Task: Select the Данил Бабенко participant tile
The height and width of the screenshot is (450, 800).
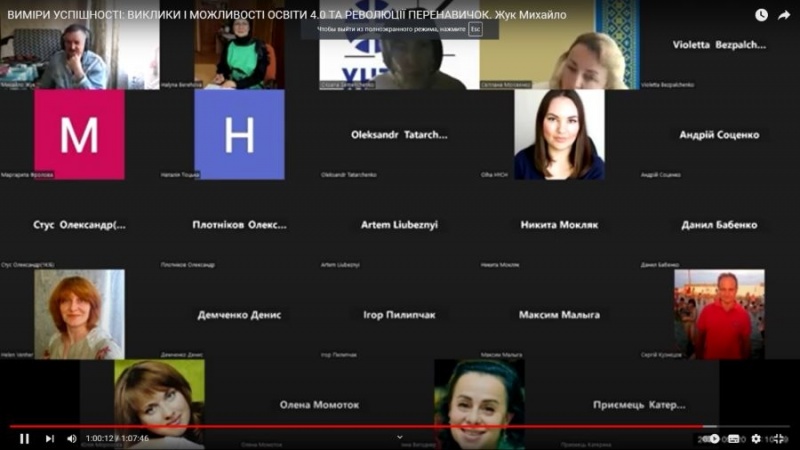Action: [719, 225]
